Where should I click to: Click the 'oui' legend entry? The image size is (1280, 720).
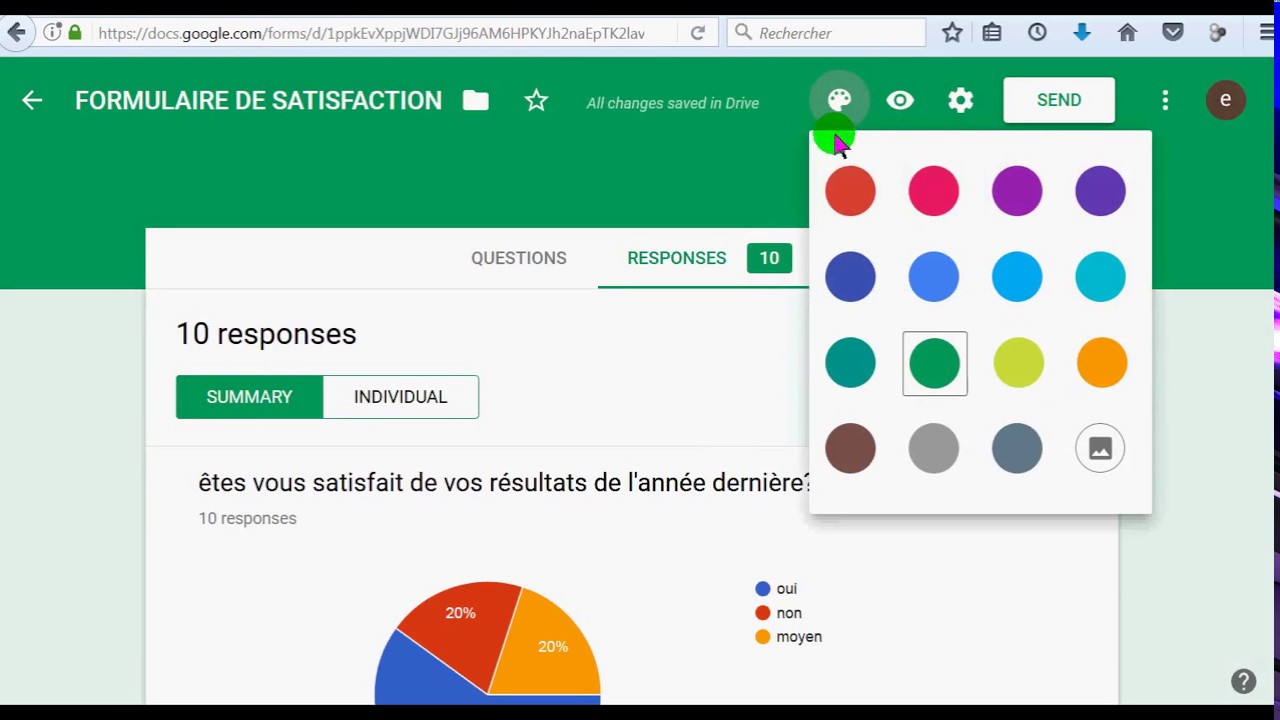pyautogui.click(x=776, y=589)
